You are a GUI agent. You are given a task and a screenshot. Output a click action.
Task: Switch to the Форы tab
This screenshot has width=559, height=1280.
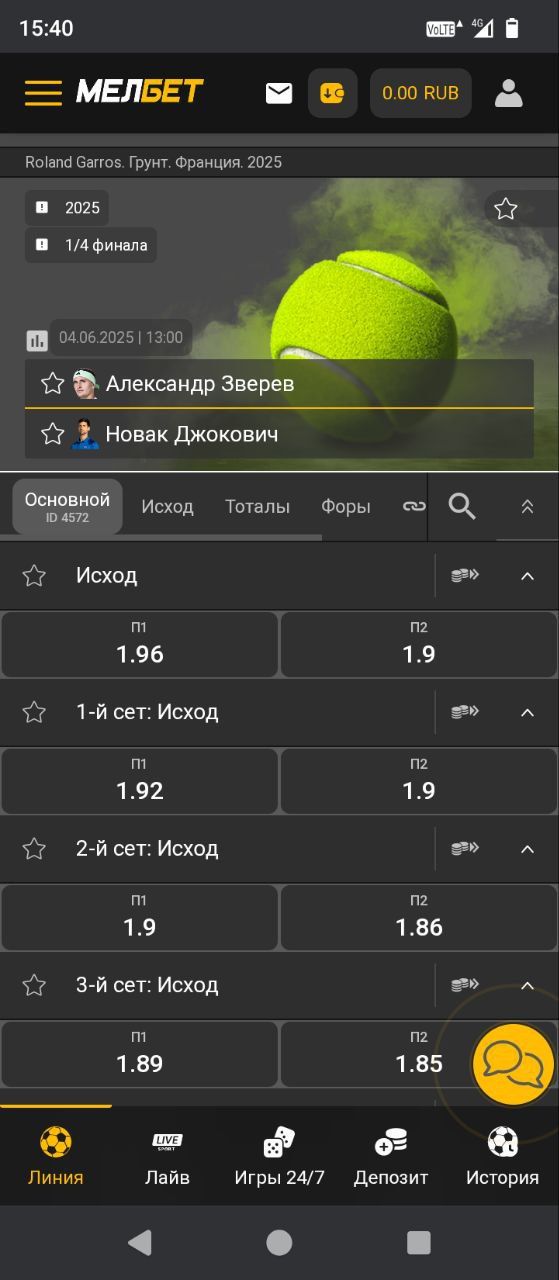tap(346, 506)
